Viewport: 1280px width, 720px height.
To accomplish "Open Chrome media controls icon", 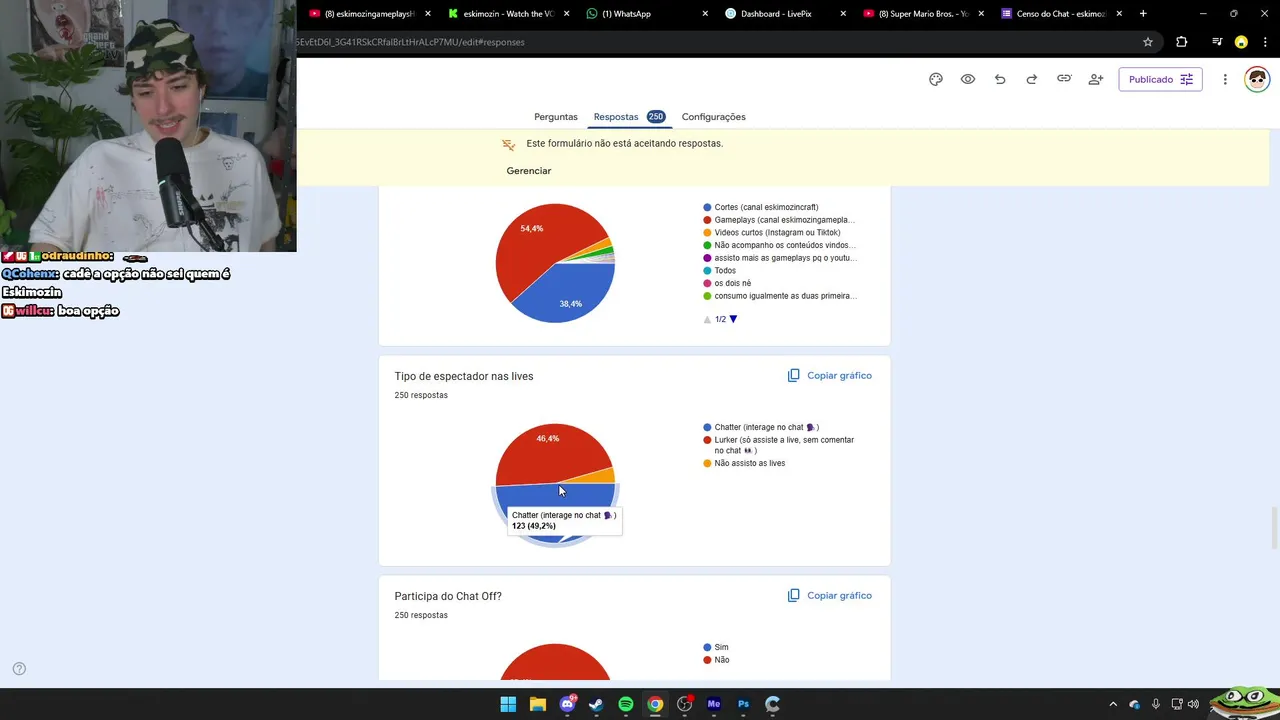I will pos(1217,42).
